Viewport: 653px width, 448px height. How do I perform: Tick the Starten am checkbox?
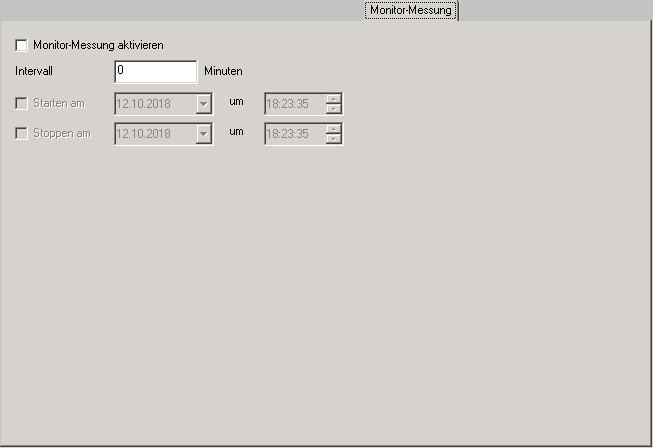22,103
